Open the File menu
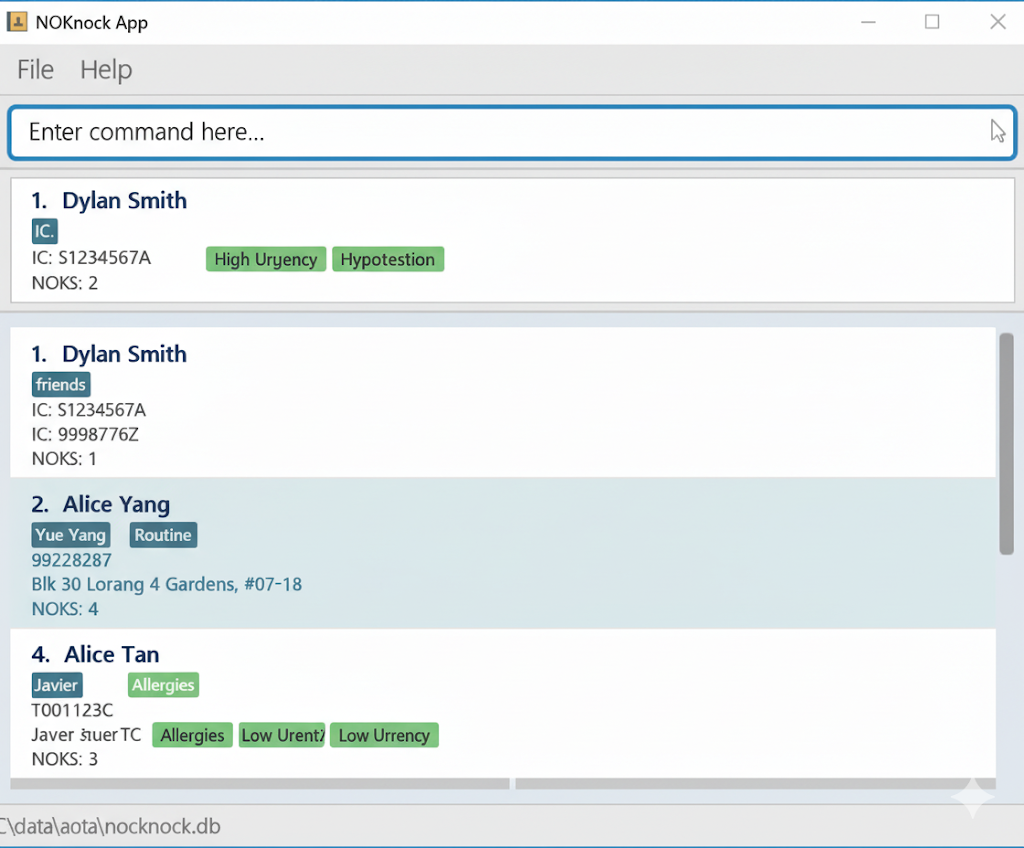Image resolution: width=1024 pixels, height=848 pixels. (35, 70)
